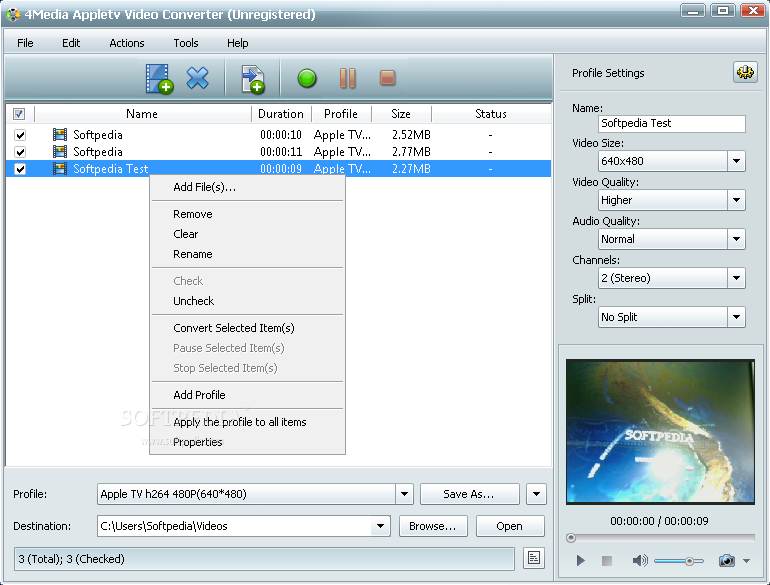Open the File menu
Image resolution: width=770 pixels, height=585 pixels.
click(25, 43)
